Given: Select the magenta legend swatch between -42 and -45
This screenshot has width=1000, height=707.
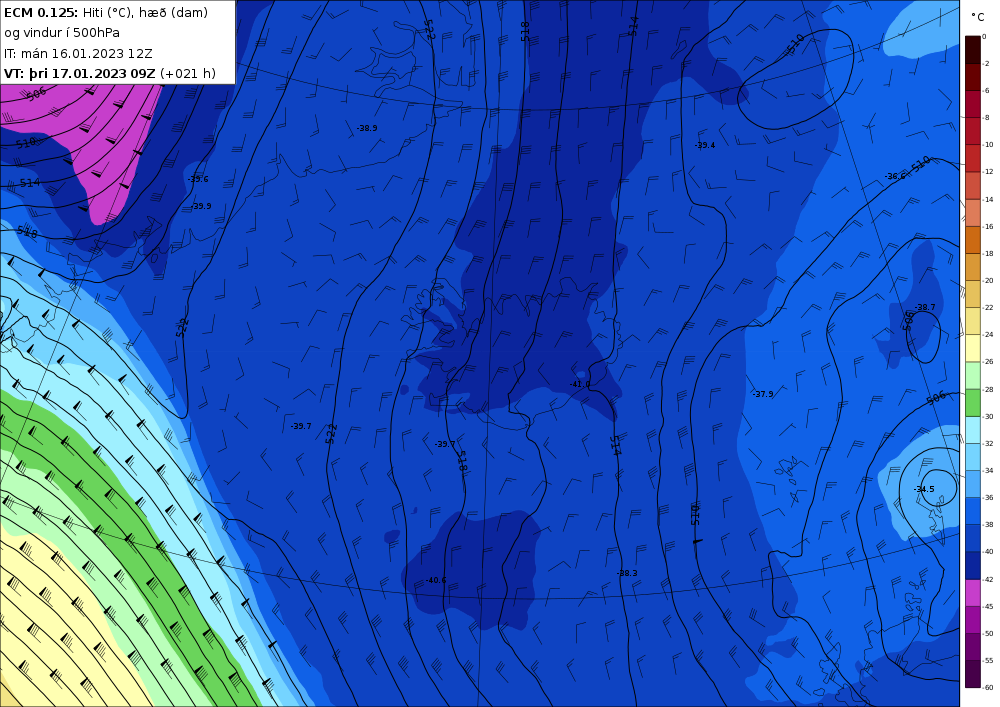Looking at the screenshot, I should pyautogui.click(x=973, y=593).
